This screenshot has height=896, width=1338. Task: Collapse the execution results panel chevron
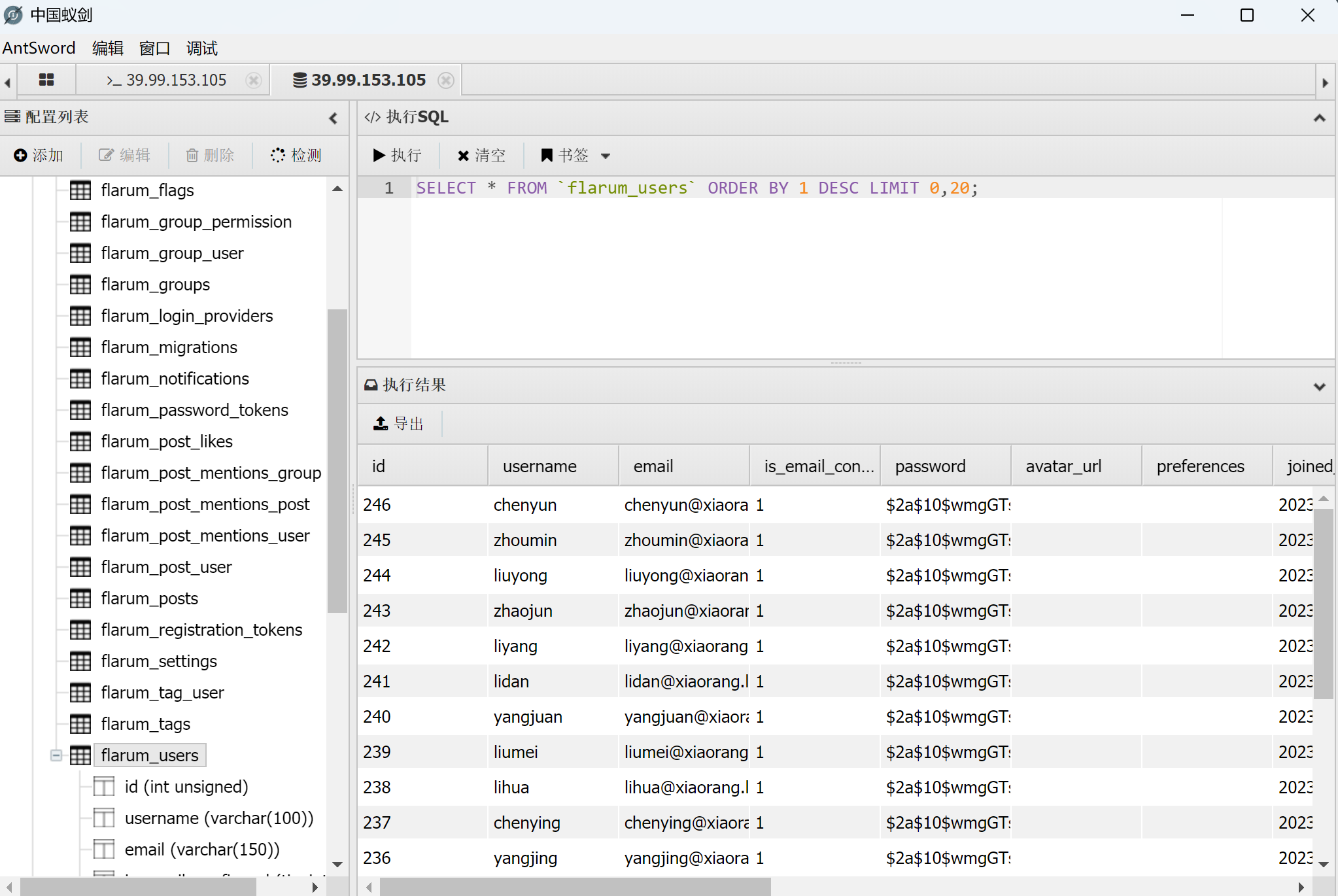(x=1319, y=386)
